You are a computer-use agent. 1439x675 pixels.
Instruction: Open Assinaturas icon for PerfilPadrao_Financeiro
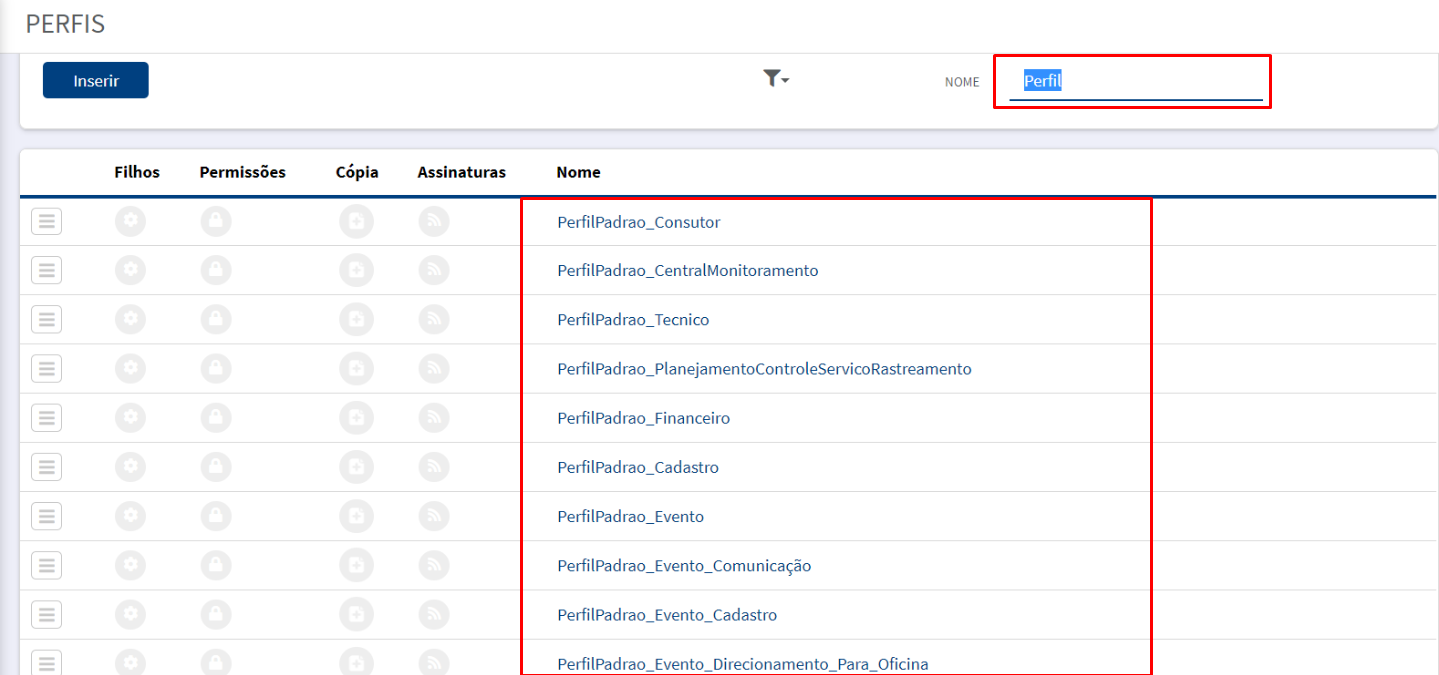click(434, 417)
